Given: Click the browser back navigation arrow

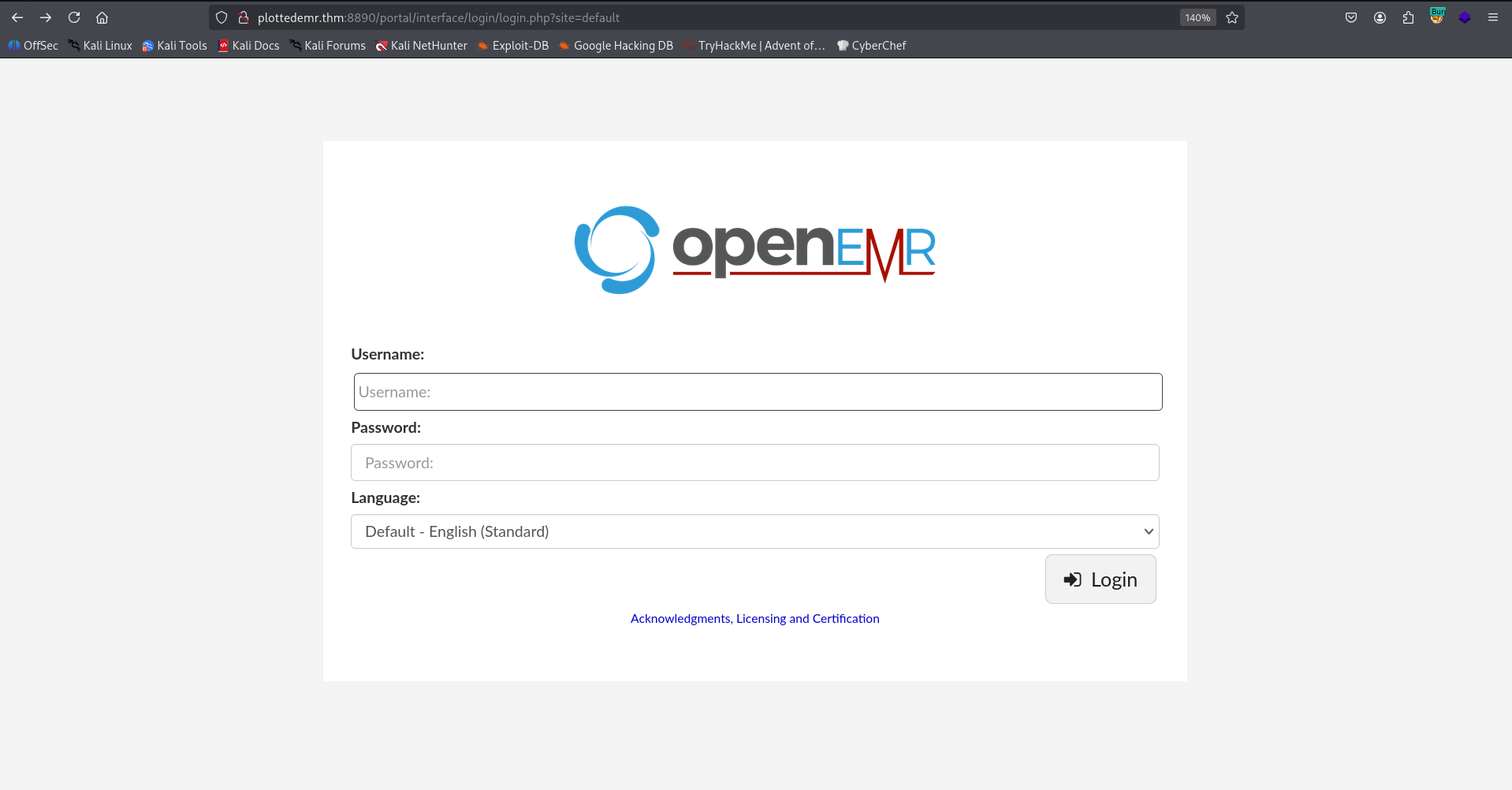Looking at the screenshot, I should point(17,17).
